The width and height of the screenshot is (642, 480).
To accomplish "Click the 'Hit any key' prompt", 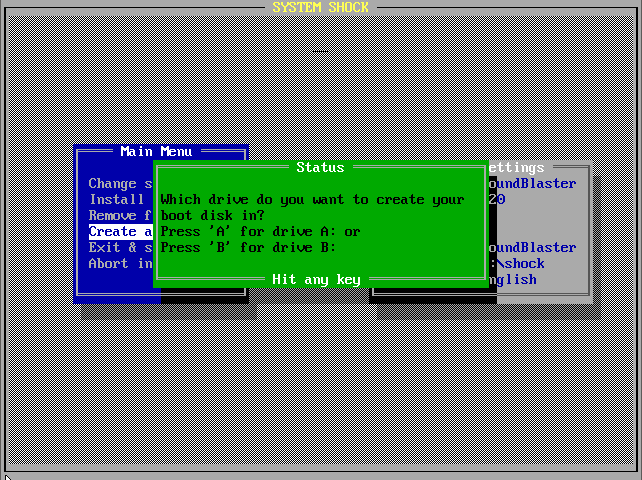I will coord(316,280).
